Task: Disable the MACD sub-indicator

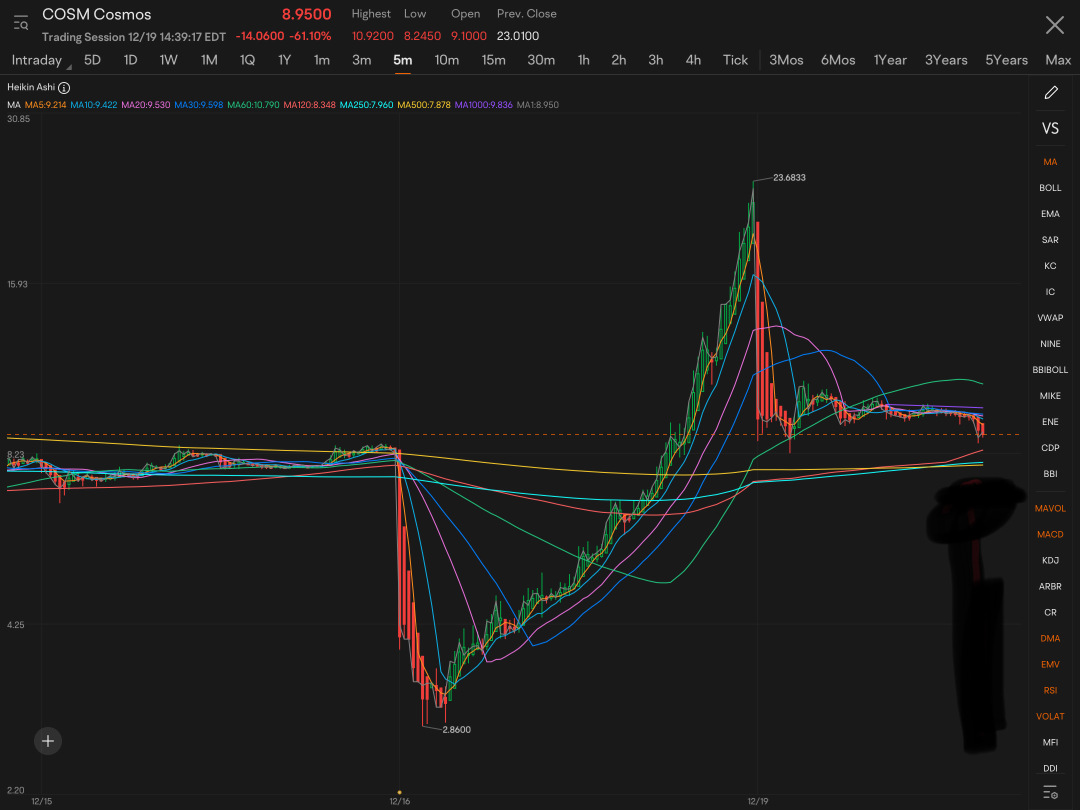Action: click(1050, 534)
